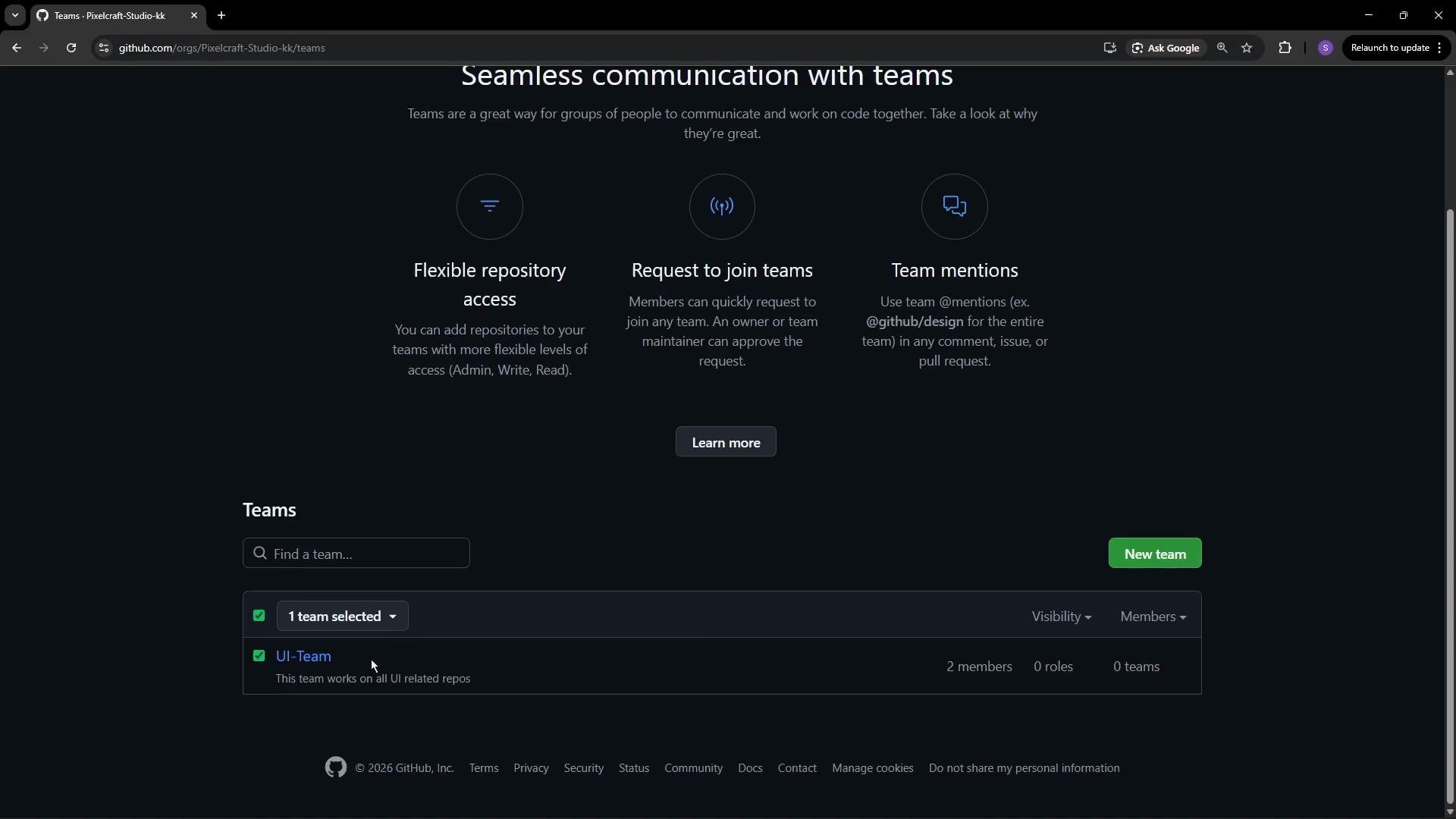Click the browser forward arrow
Screen dimensions: 1456x819
44,48
